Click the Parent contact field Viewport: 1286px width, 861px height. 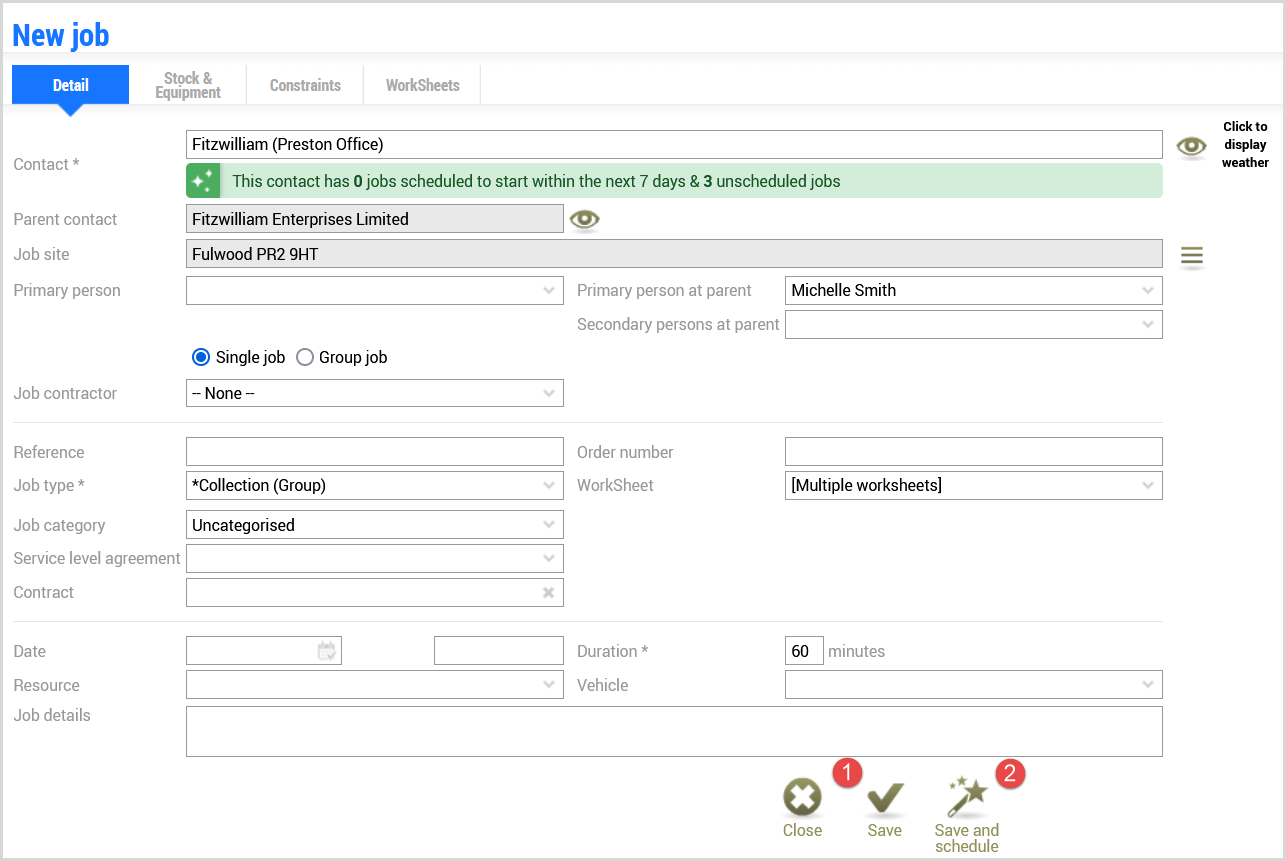(x=375, y=219)
